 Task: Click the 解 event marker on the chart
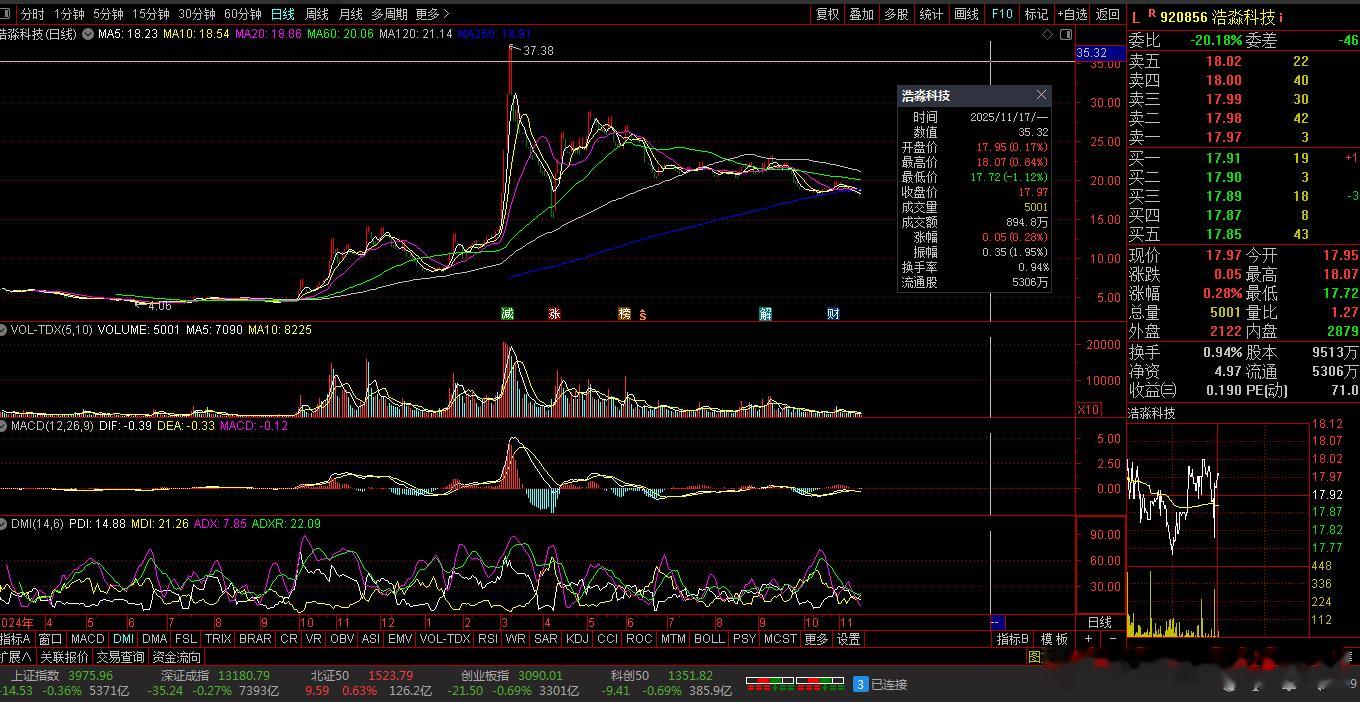click(x=765, y=313)
